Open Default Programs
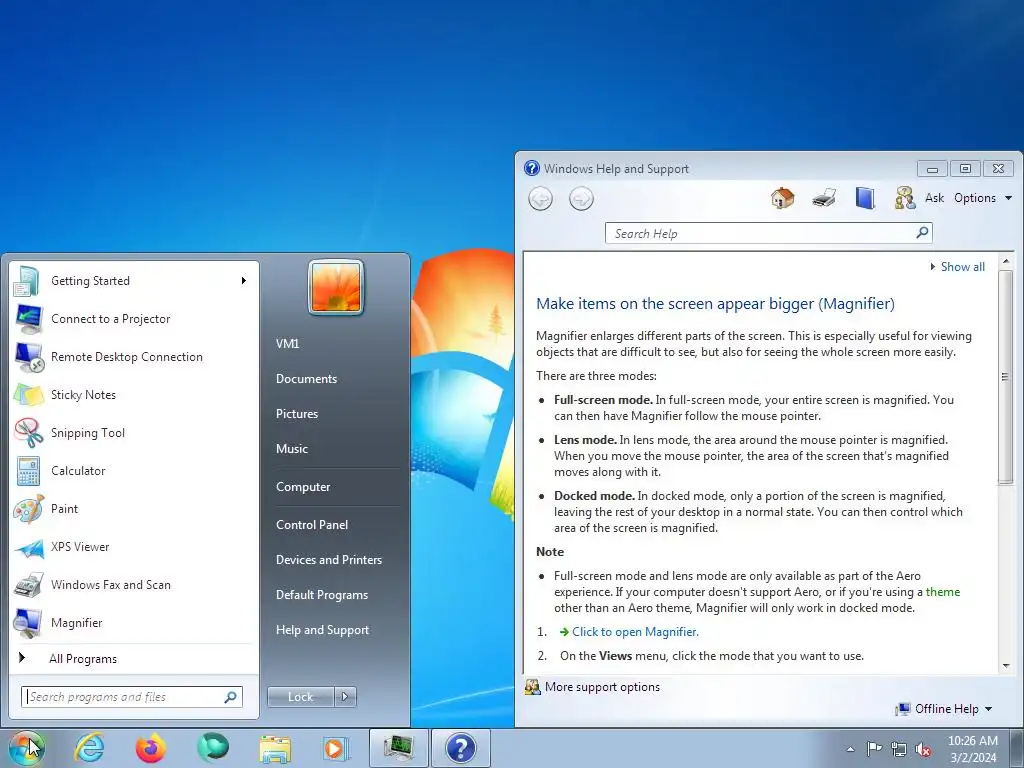 point(321,595)
